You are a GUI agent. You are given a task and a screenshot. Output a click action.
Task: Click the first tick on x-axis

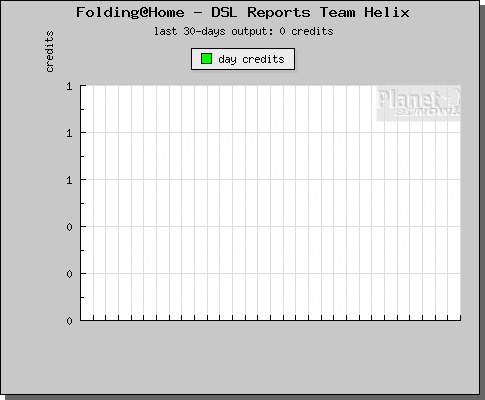click(x=93, y=318)
